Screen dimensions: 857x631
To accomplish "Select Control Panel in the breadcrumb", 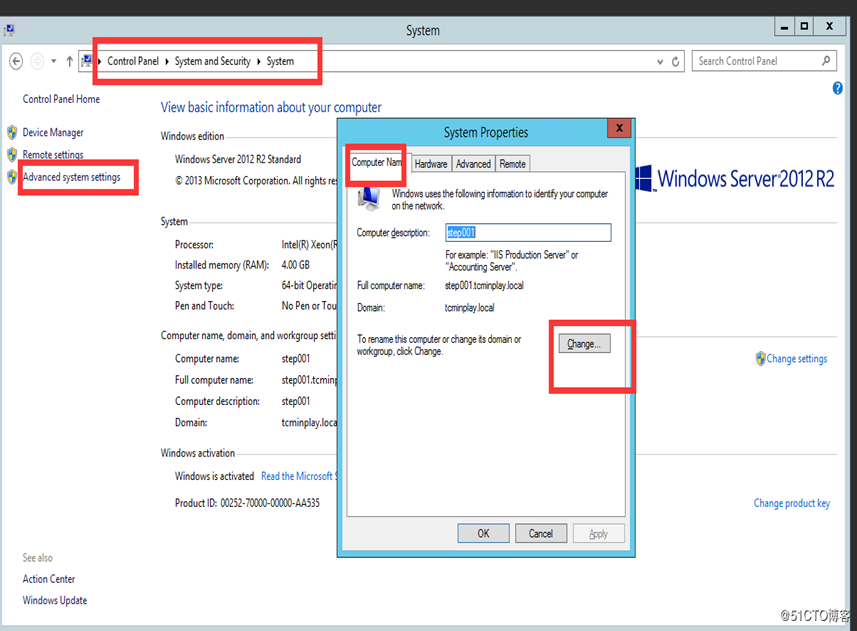I will pyautogui.click(x=133, y=61).
